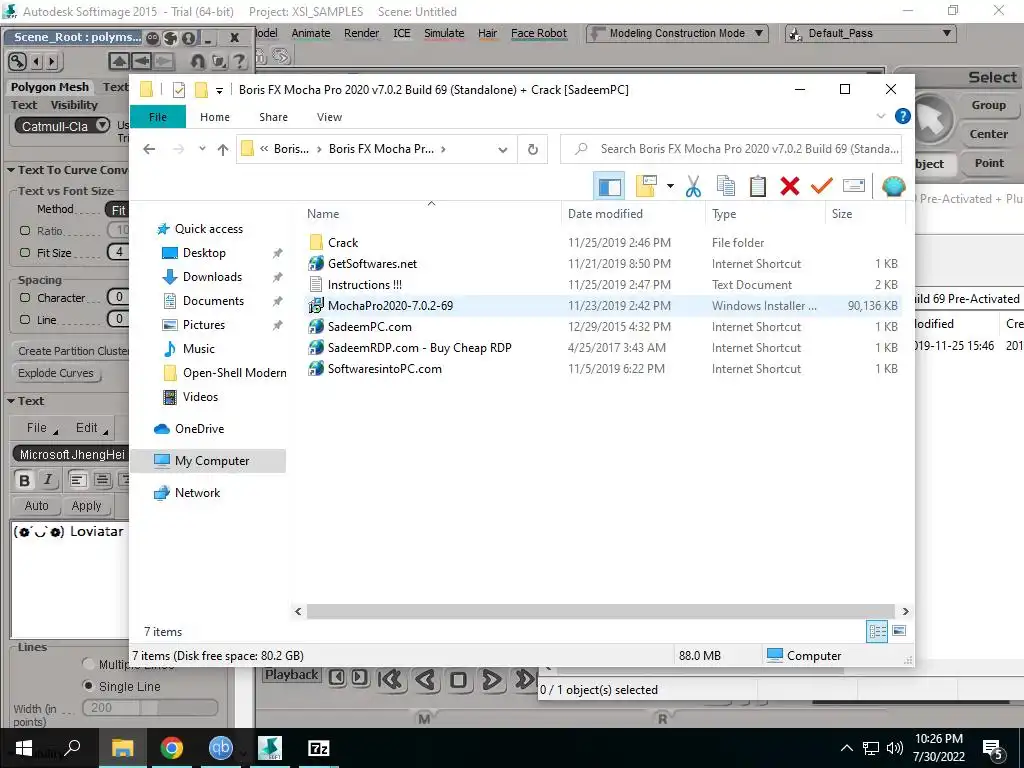Screen dimensions: 1024x768
Task: Select the Single Line radio button
Action: click(88, 686)
